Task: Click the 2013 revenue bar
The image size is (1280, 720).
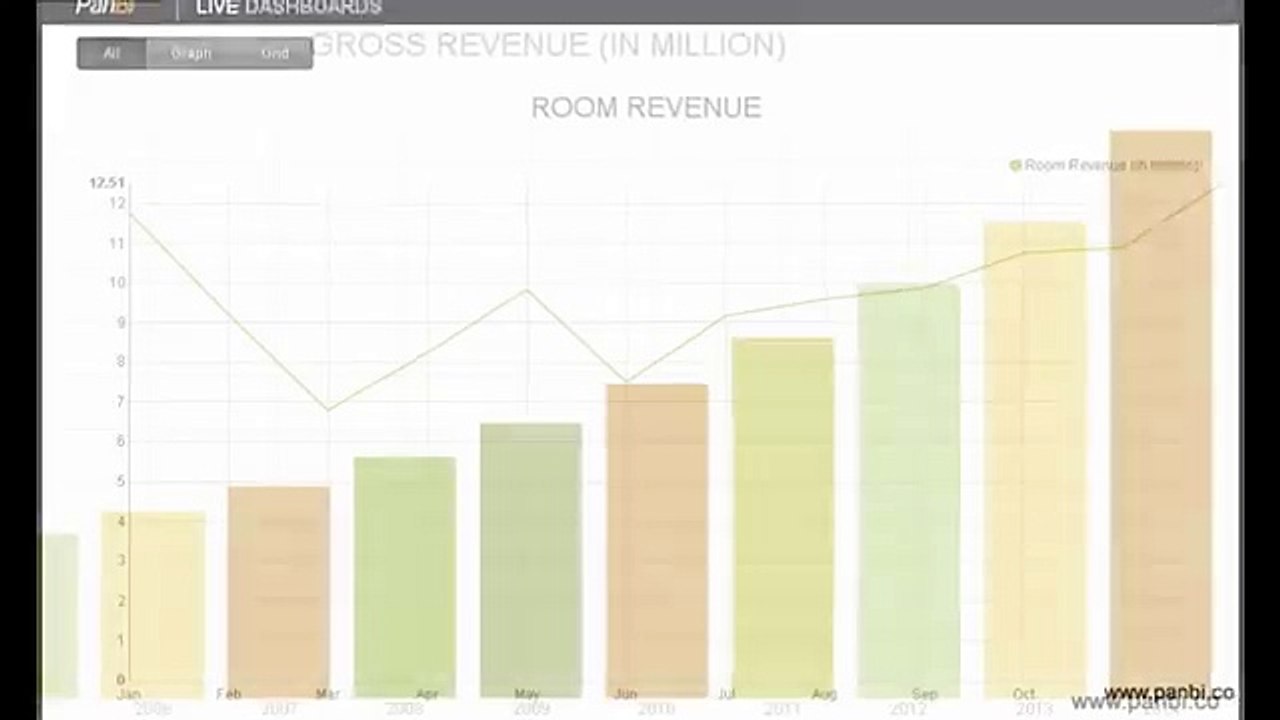Action: pos(1035,460)
